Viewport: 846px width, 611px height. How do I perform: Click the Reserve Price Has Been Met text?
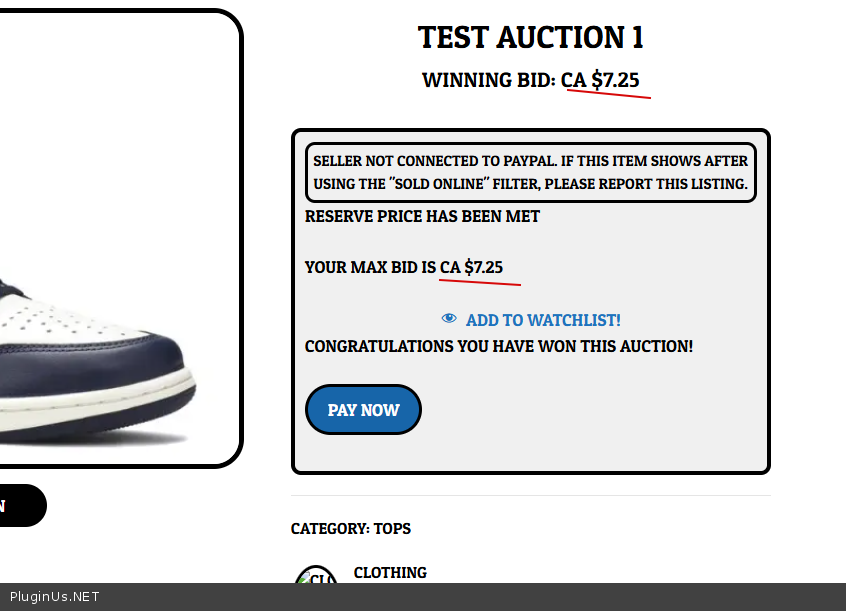(422, 216)
